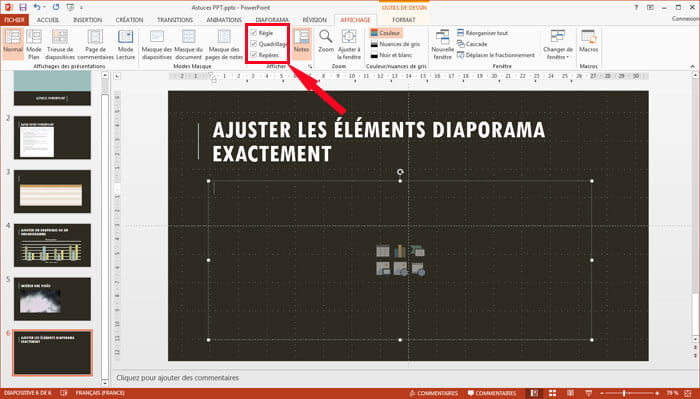Open the DIAPORAMA tab

click(272, 20)
